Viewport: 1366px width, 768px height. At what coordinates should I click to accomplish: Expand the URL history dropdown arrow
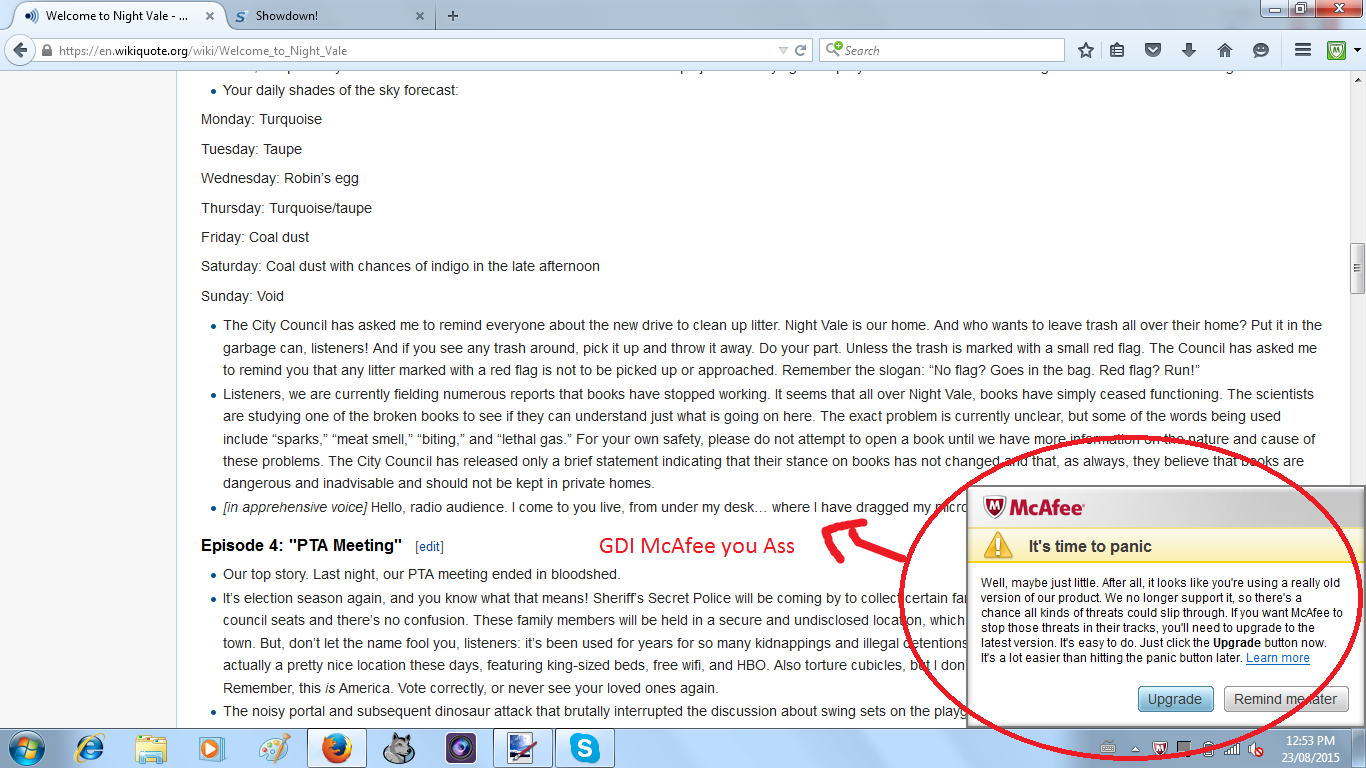point(783,50)
